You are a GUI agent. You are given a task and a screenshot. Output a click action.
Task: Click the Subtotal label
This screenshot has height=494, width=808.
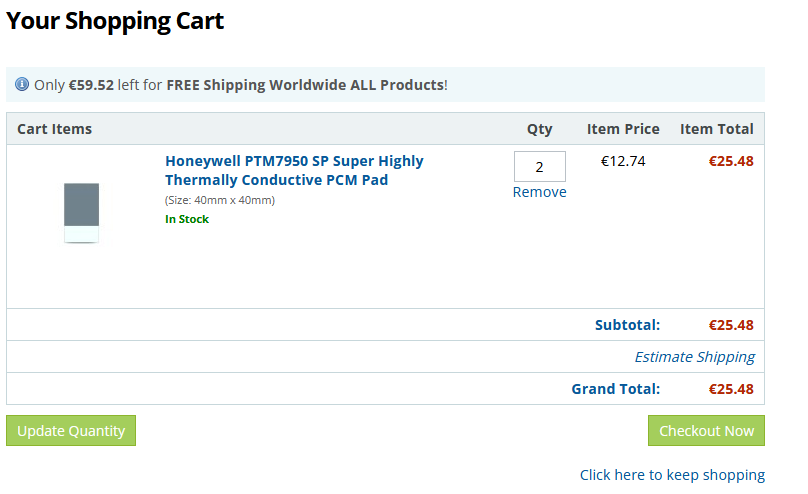pos(627,325)
